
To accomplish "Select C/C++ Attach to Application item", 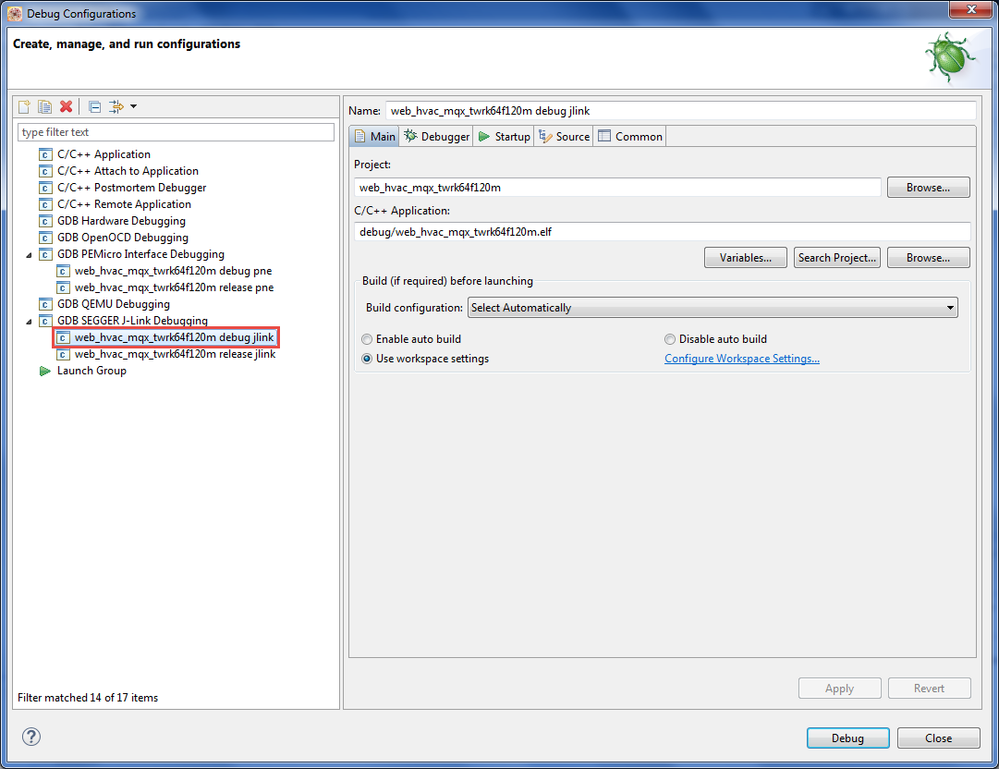I will click(127, 171).
